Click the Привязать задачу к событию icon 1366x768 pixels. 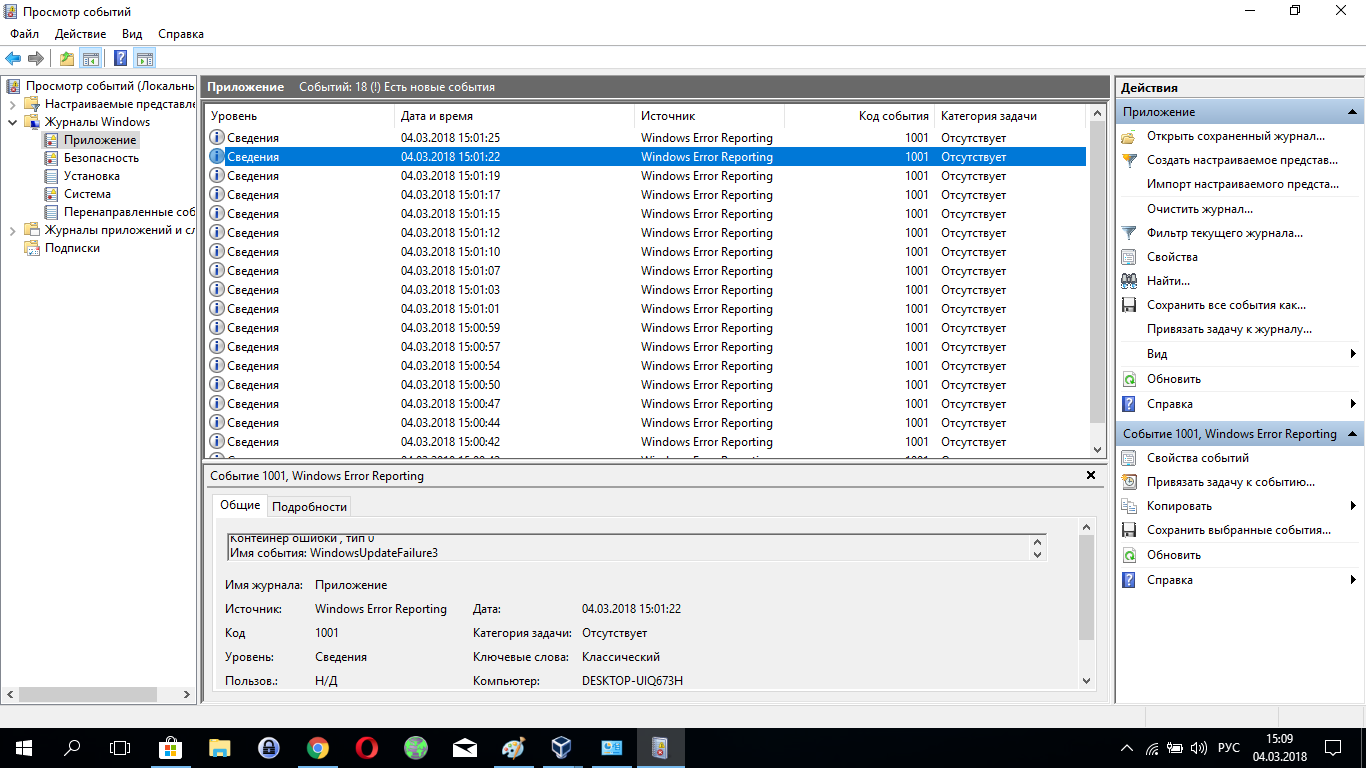point(1129,482)
